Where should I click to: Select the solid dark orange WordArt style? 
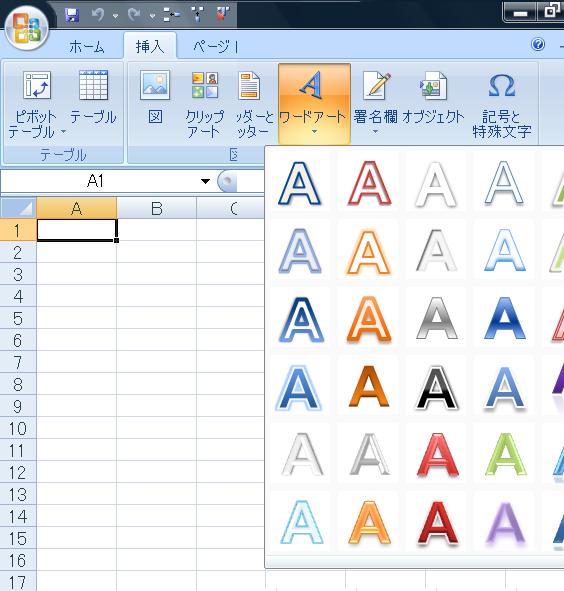pyautogui.click(x=369, y=386)
